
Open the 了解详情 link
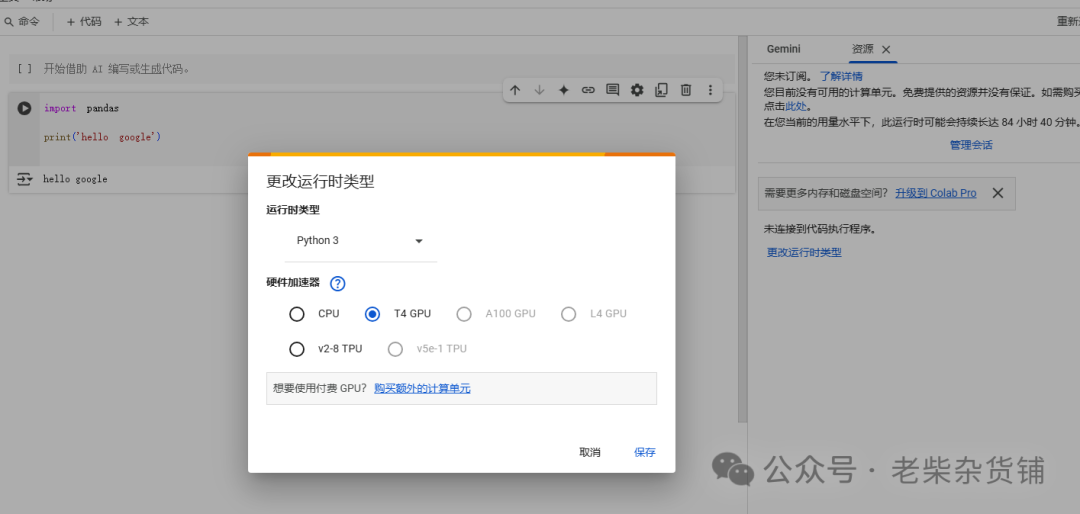pyautogui.click(x=841, y=76)
